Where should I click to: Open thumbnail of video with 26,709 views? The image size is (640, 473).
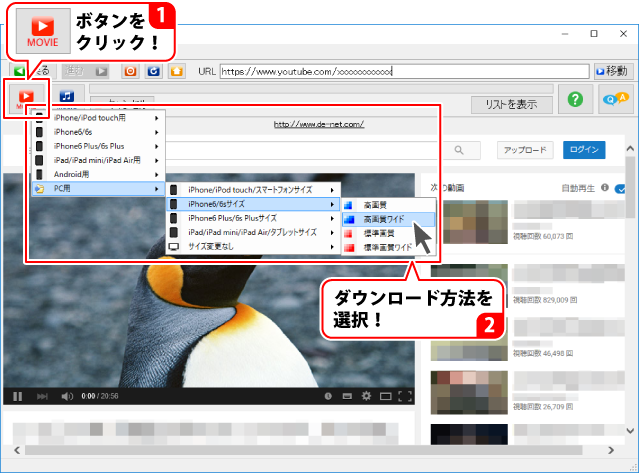pyautogui.click(x=469, y=392)
